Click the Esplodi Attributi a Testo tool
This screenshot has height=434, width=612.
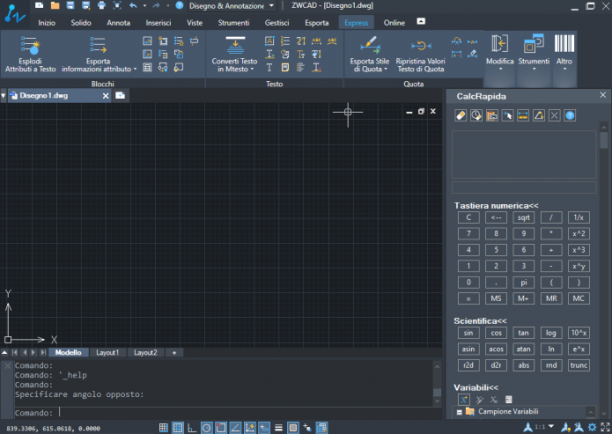30,54
